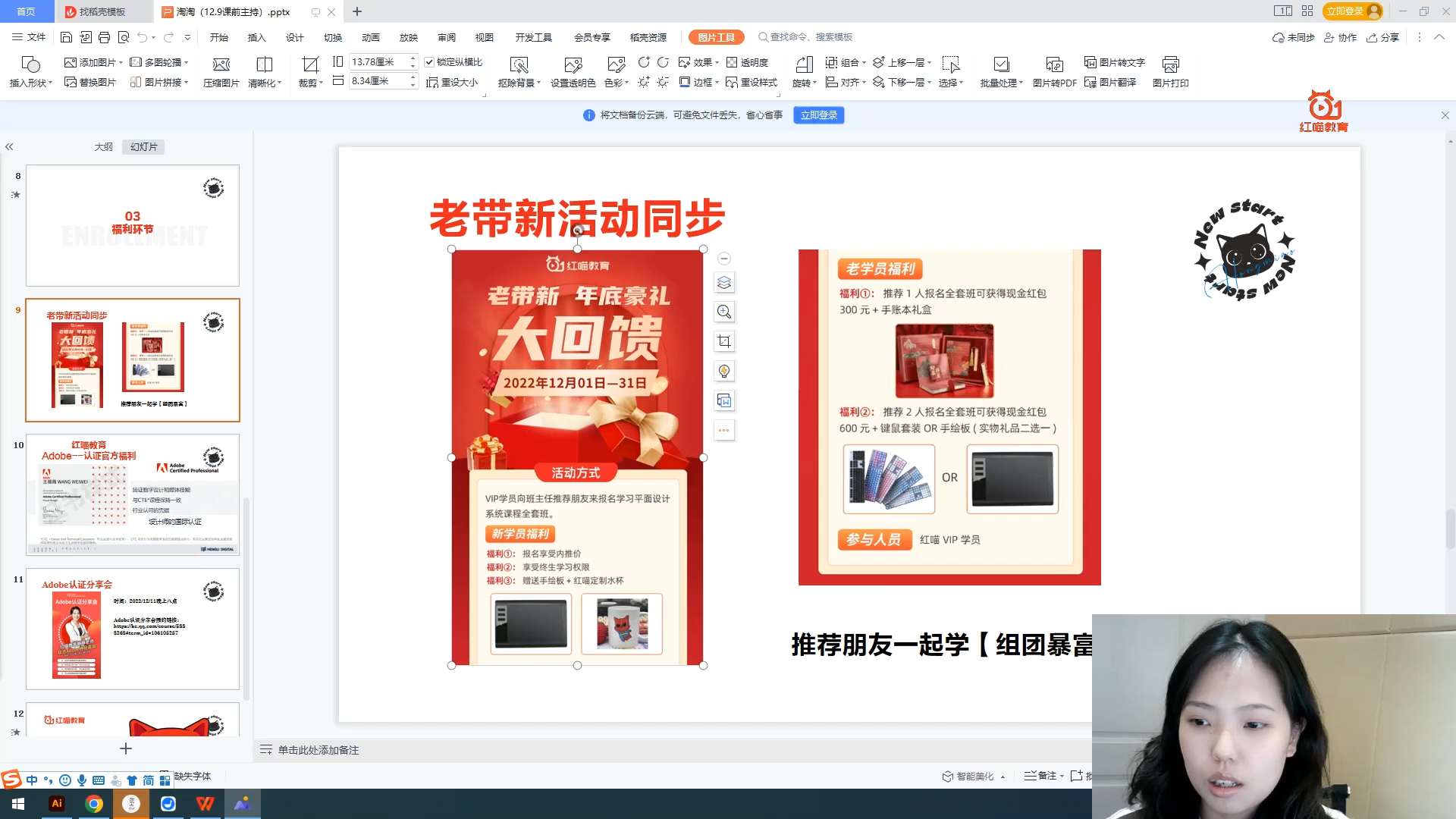The image size is (1456, 819).
Task: Select the 裁剪 crop tool in ribbon
Action: tap(310, 72)
